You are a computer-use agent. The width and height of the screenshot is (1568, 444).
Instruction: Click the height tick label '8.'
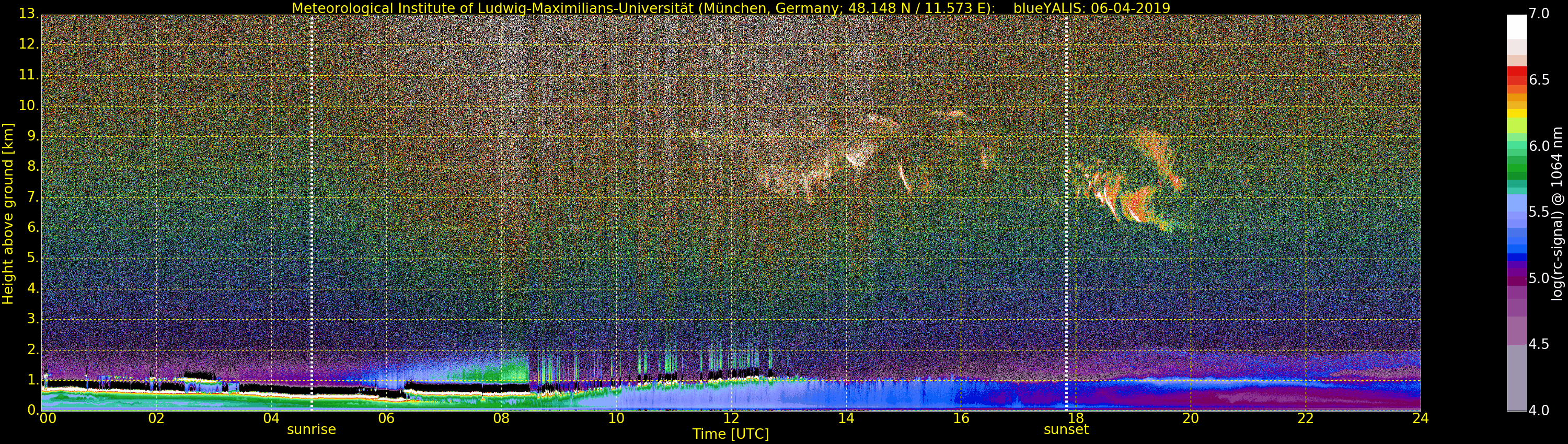[33, 166]
